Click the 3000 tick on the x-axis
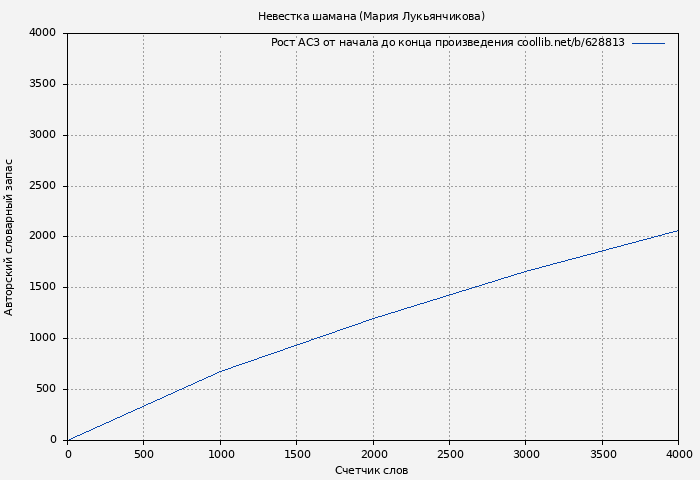The width and height of the screenshot is (700, 480). click(x=525, y=454)
